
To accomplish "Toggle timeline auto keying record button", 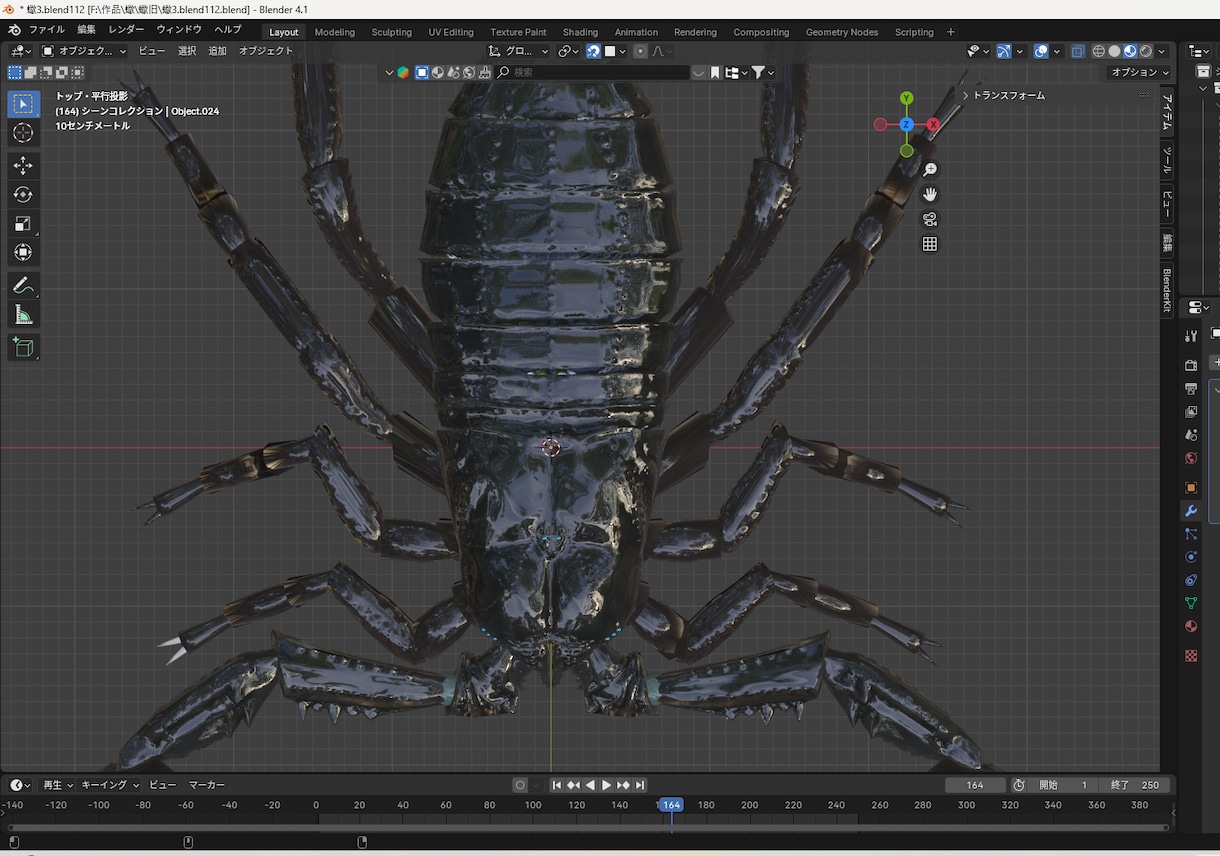I will pyautogui.click(x=520, y=785).
